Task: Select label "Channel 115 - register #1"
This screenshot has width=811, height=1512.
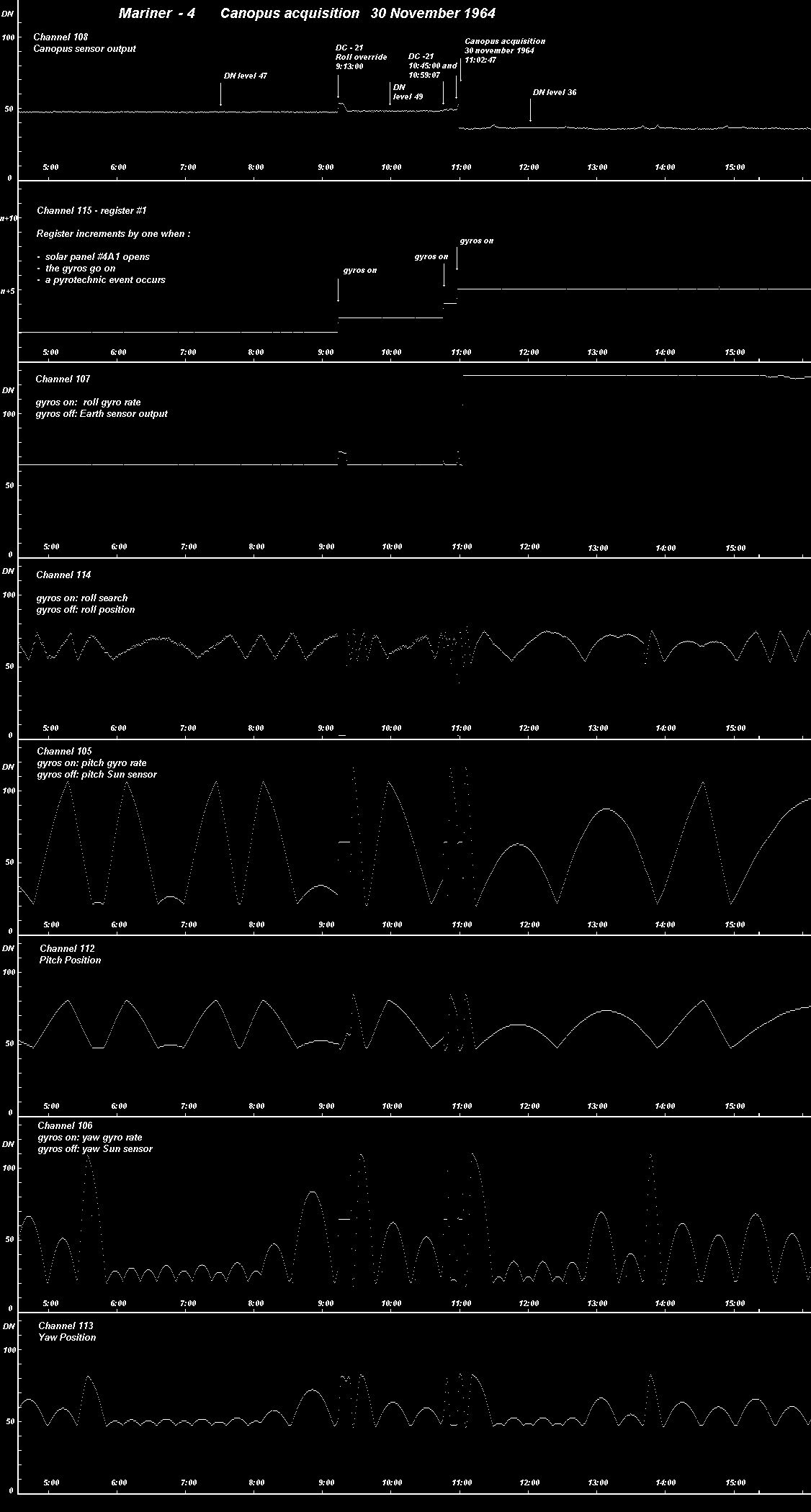Action: point(92,211)
